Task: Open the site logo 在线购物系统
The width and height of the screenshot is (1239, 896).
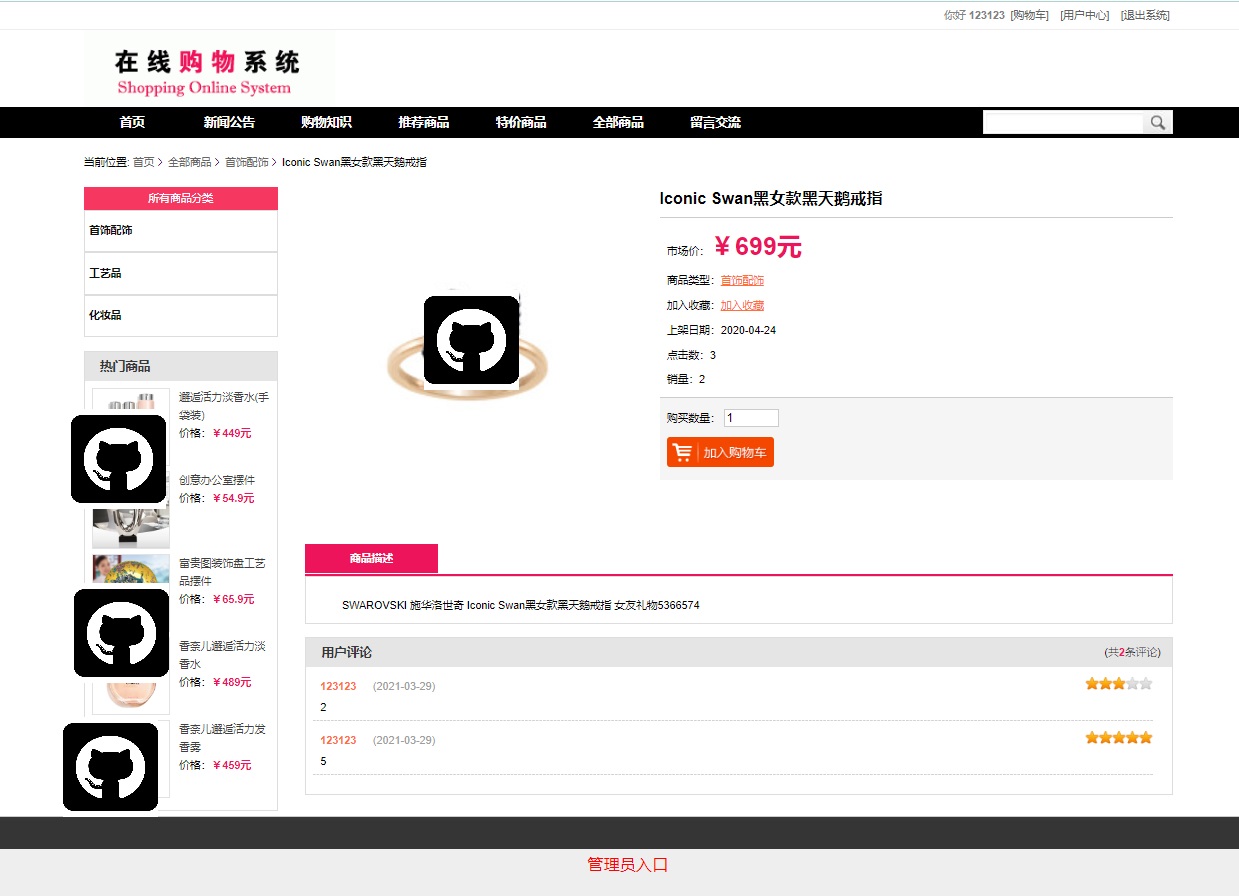Action: [209, 68]
